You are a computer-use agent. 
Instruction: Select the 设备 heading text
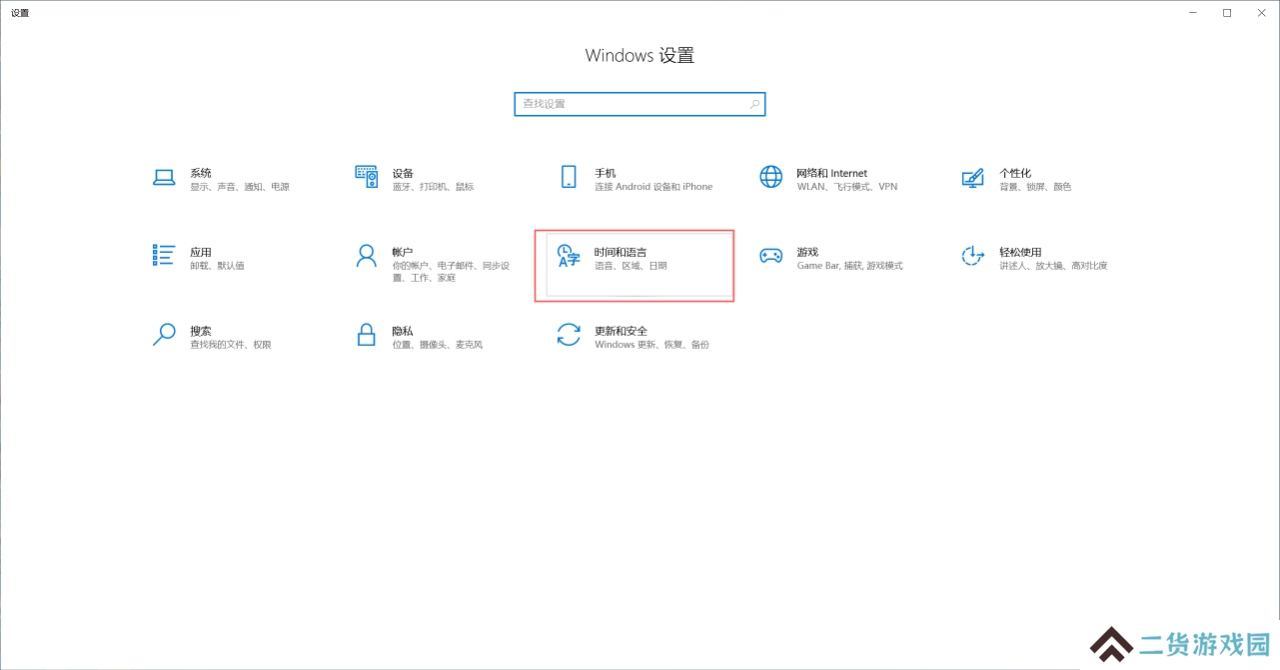(x=403, y=173)
